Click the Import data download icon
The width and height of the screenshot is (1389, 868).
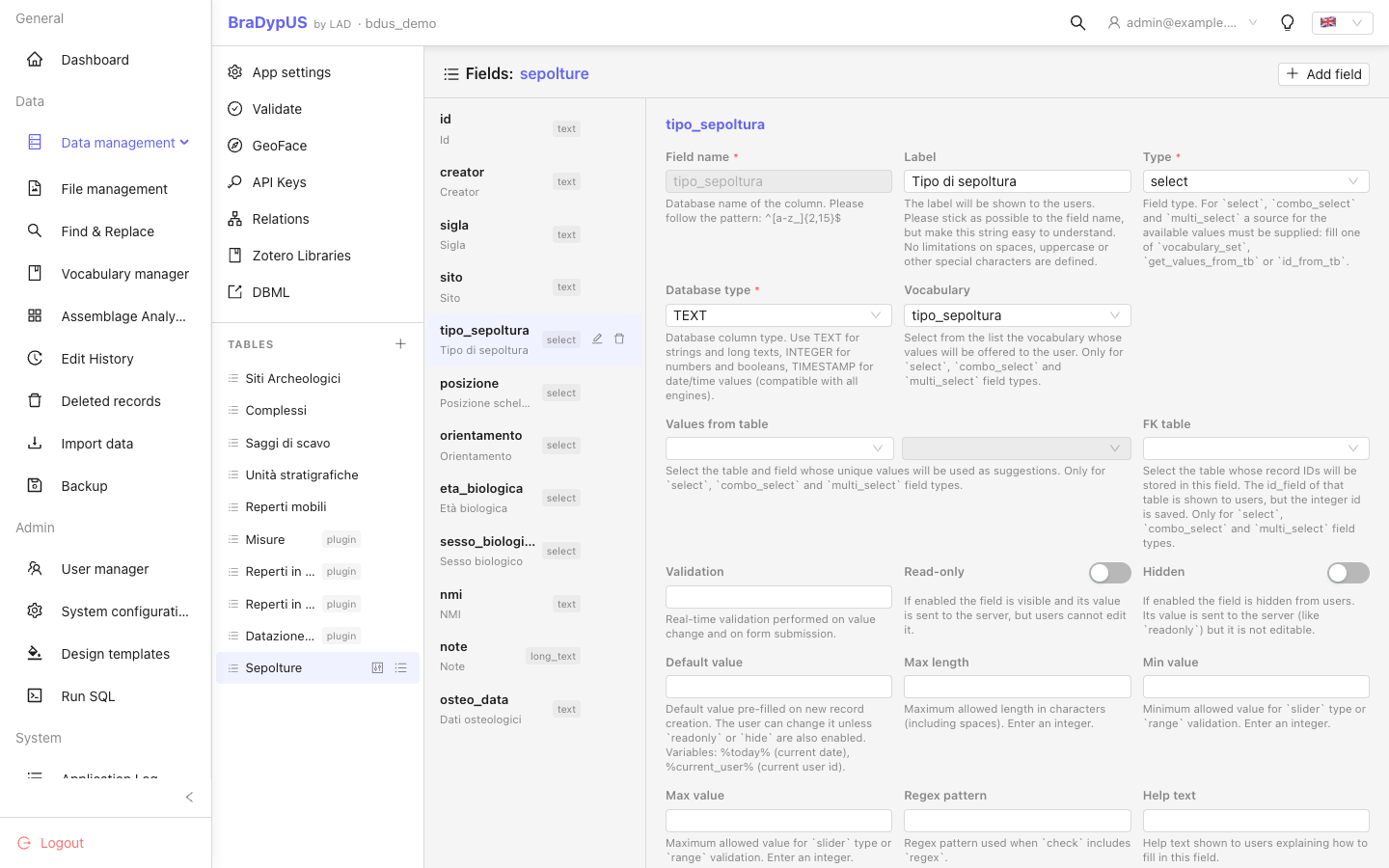pyautogui.click(x=35, y=444)
